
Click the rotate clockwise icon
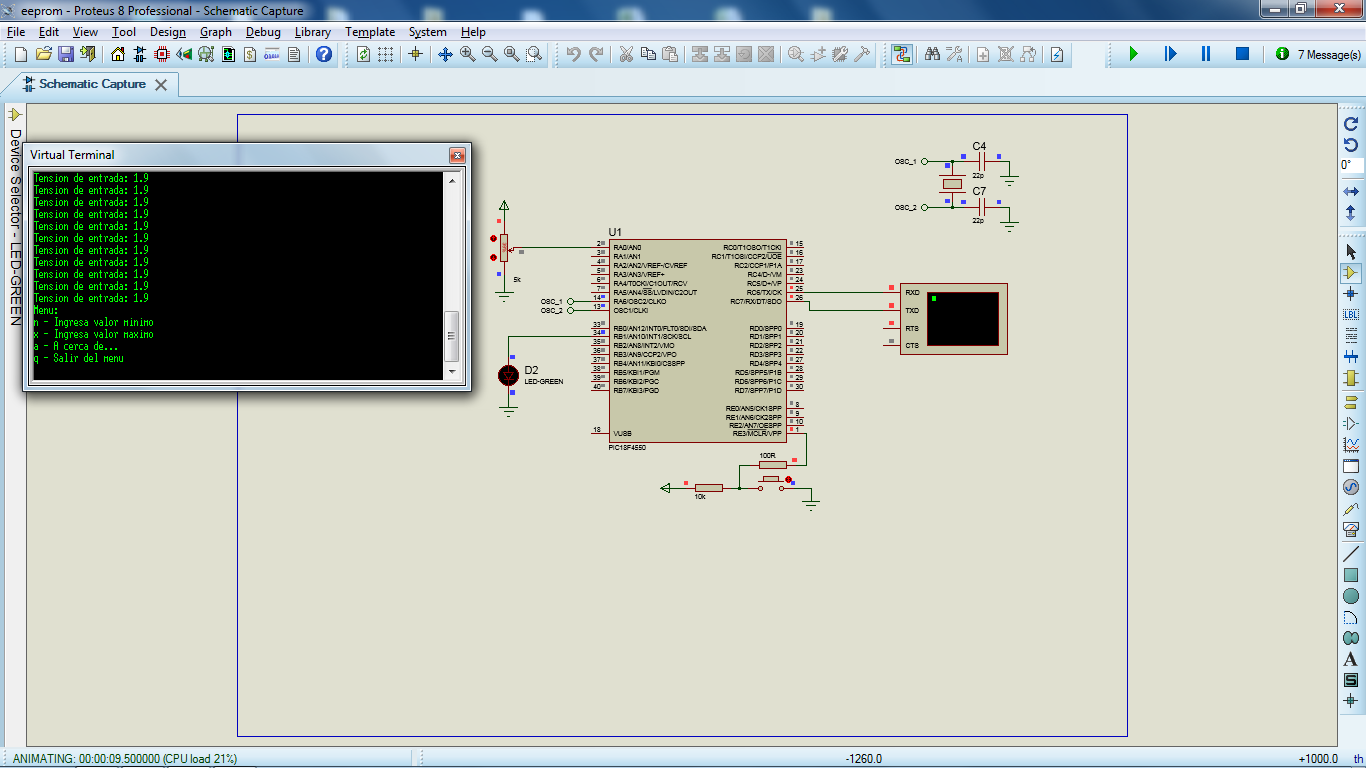coord(1351,124)
